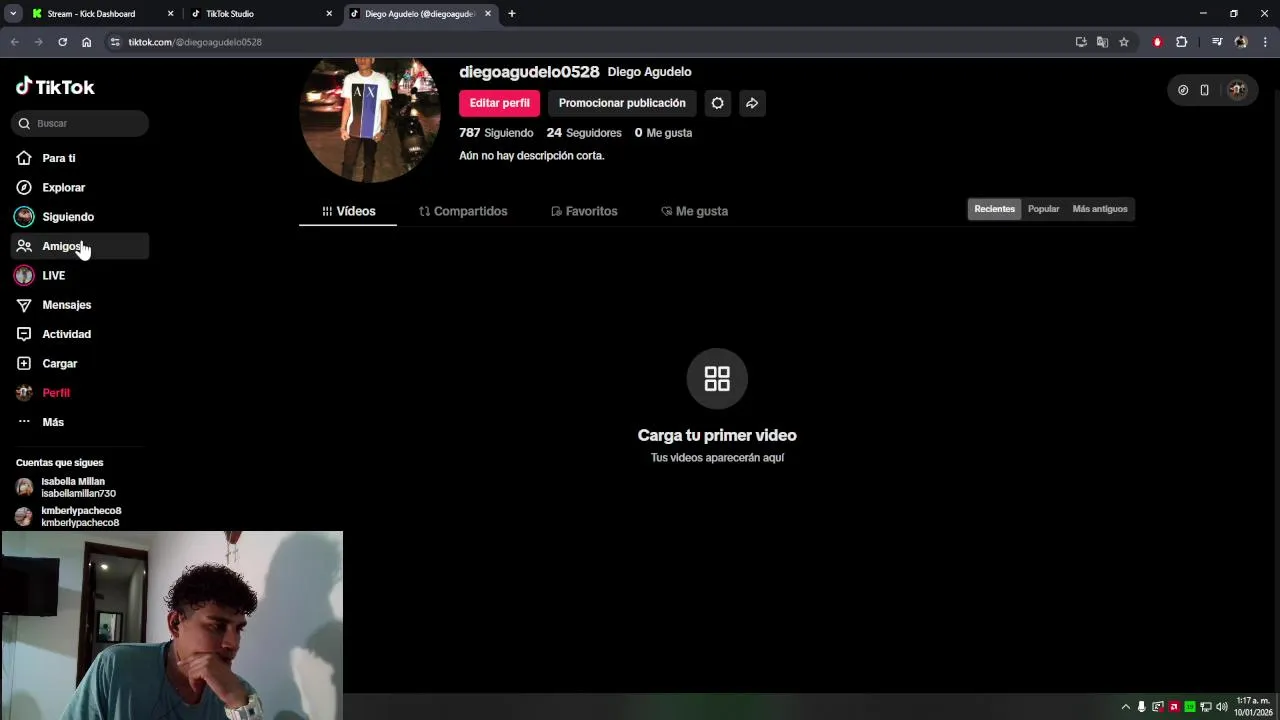Image resolution: width=1280 pixels, height=720 pixels.
Task: Open the 787 Siguiendo list
Action: click(496, 133)
